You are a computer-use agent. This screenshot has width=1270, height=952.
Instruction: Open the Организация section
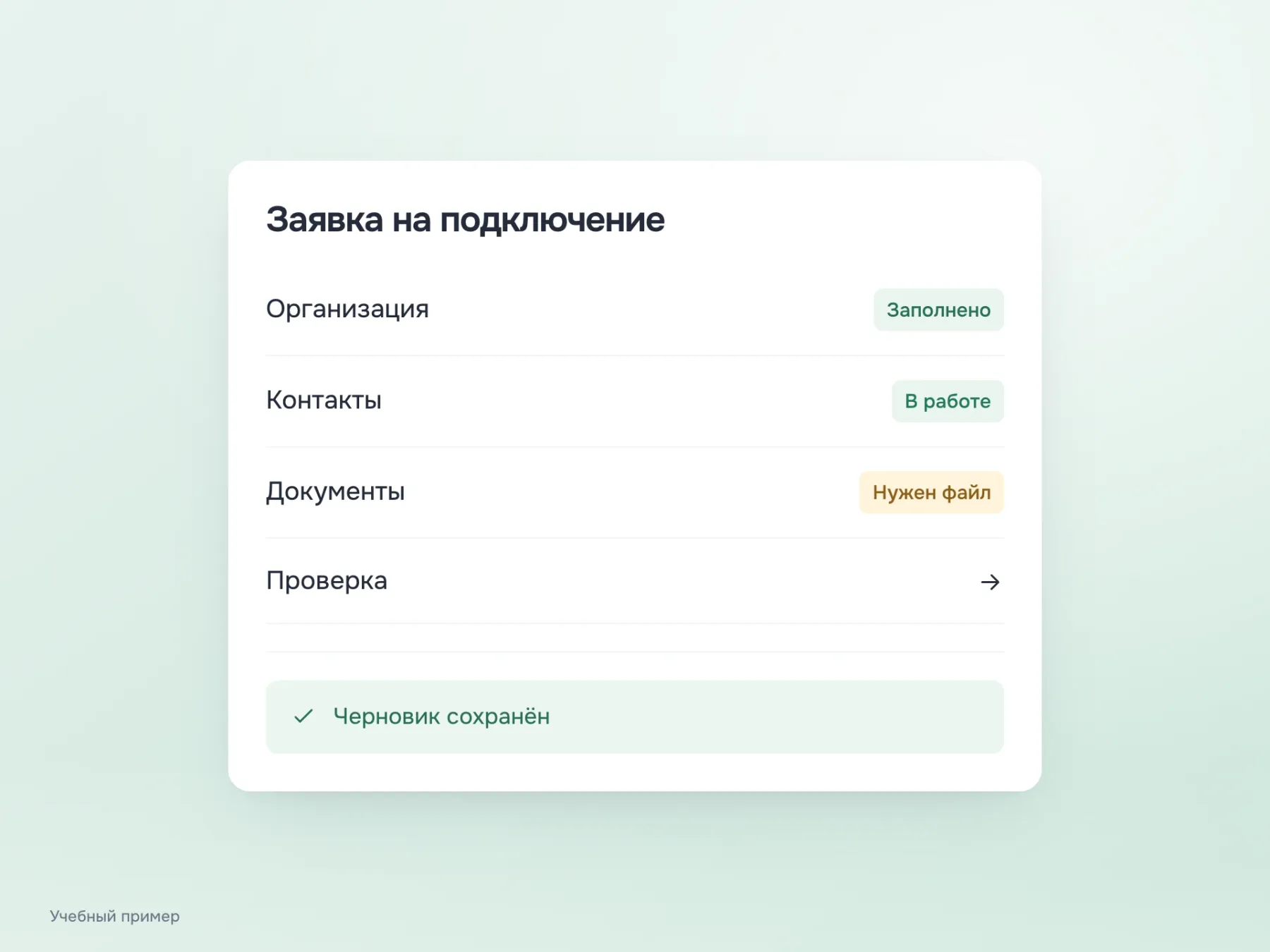tap(635, 310)
